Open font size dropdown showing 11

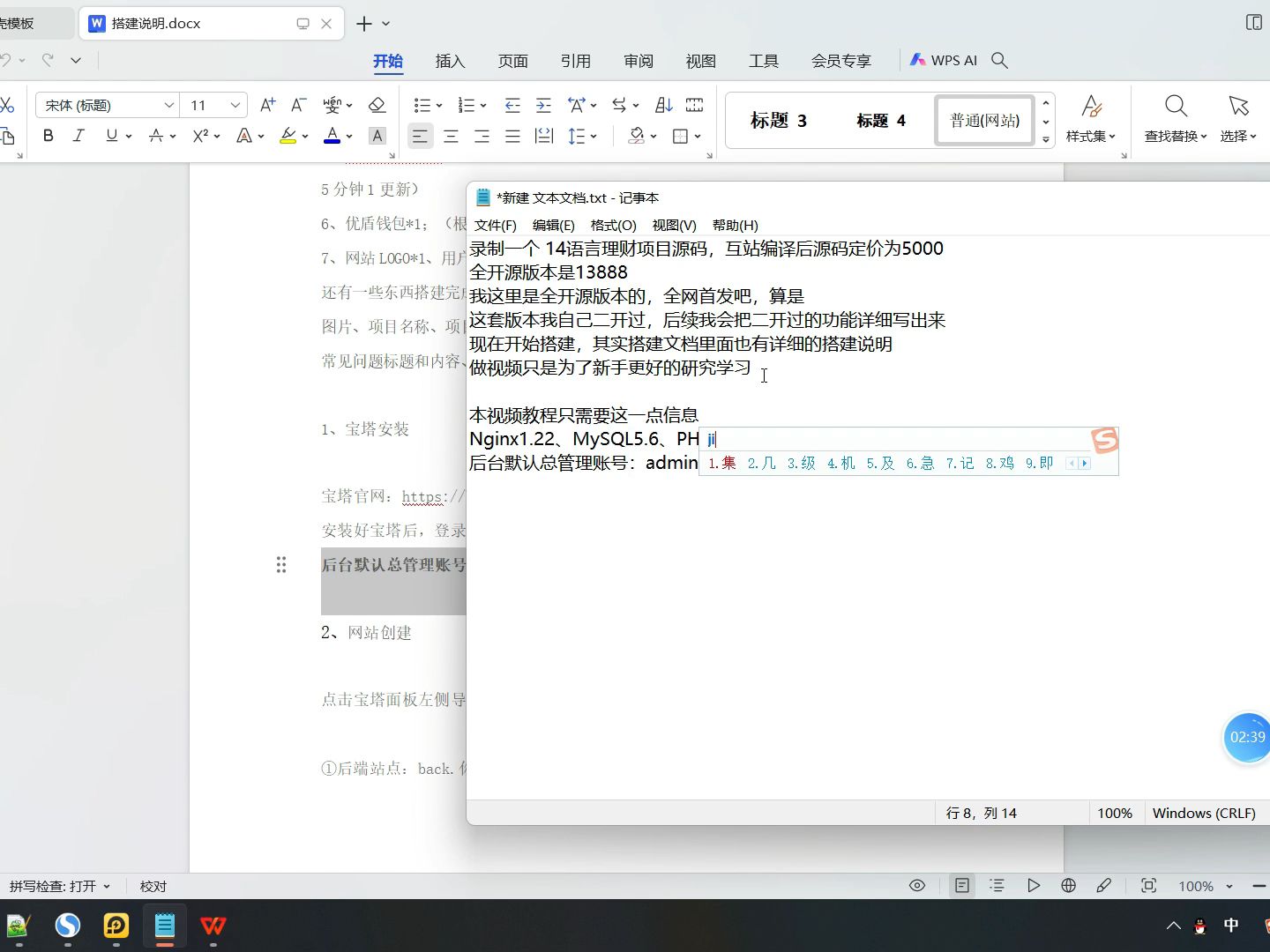tap(214, 105)
